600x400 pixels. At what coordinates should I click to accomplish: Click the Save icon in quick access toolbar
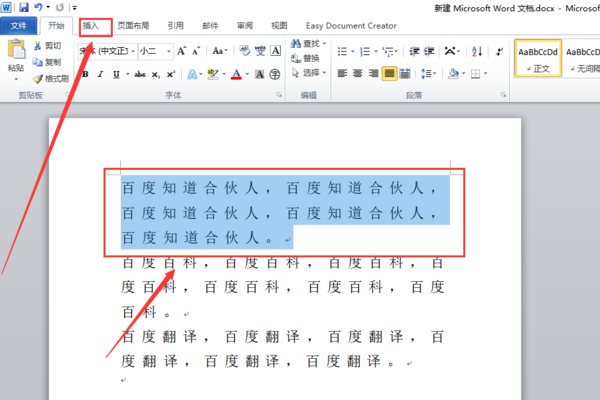[24, 7]
